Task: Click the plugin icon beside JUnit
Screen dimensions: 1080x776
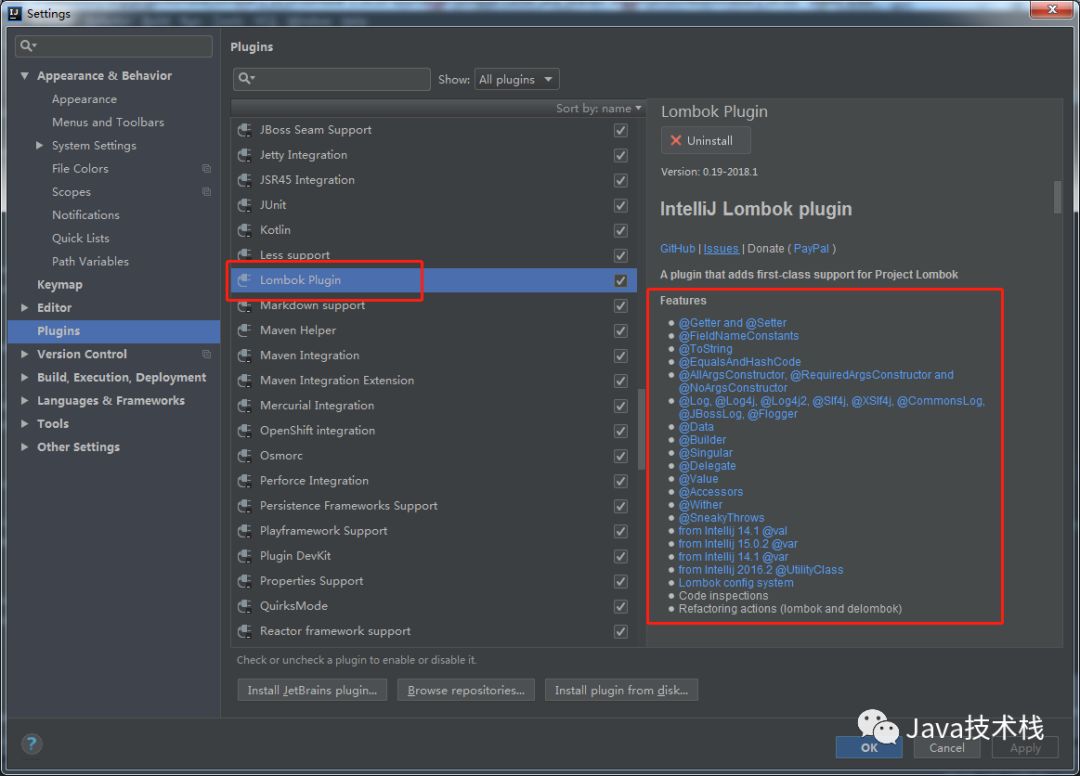Action: [x=245, y=205]
